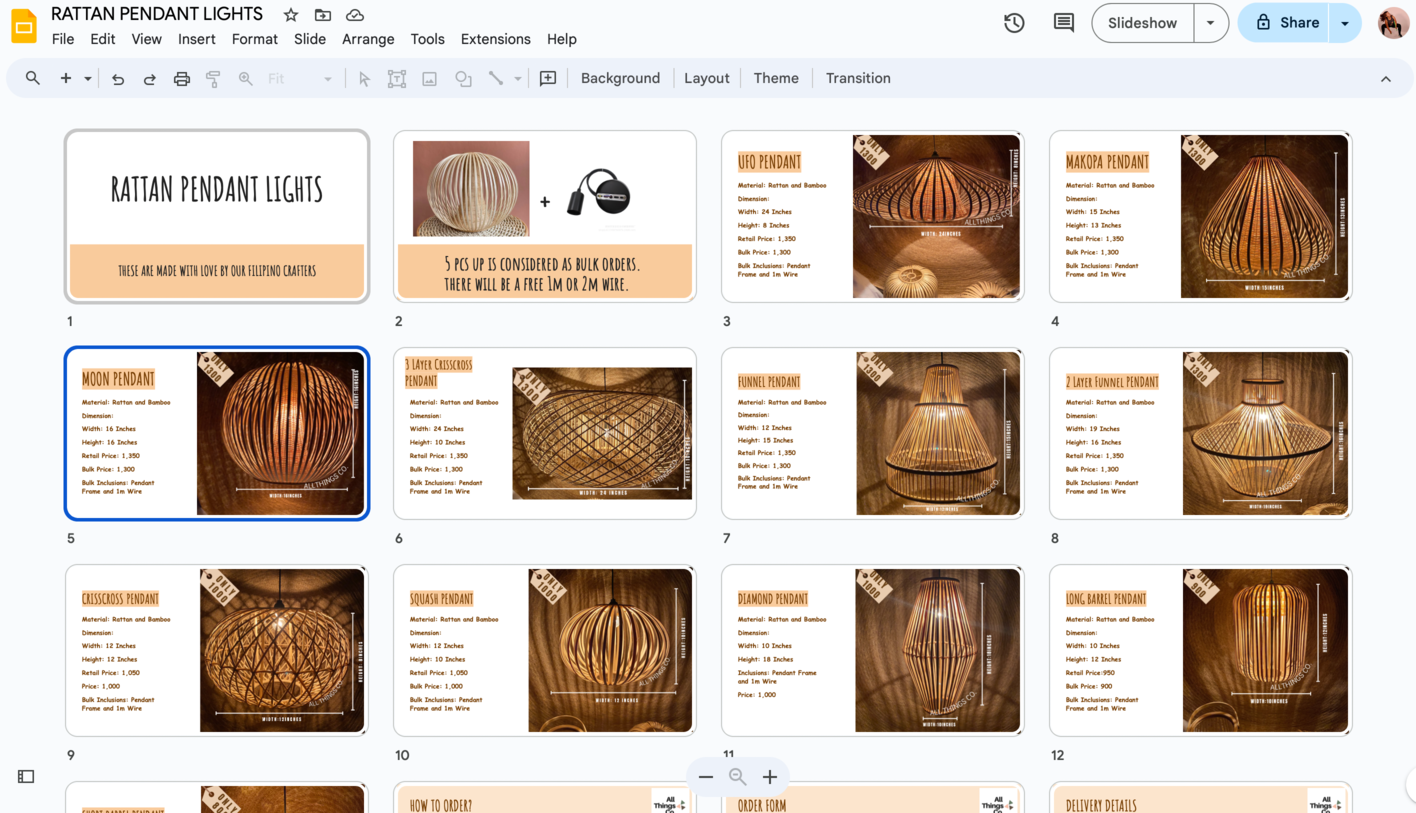
Task: Print the presentation
Action: [182, 78]
